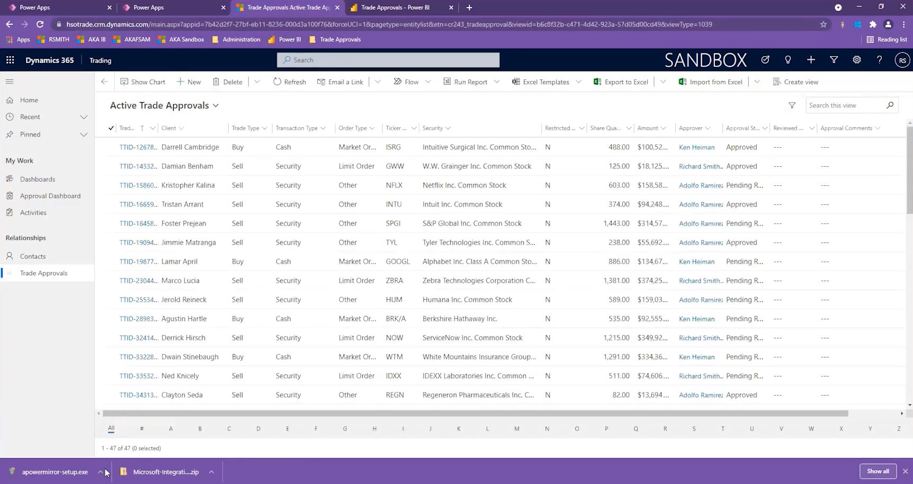Screen dimensions: 913x484
Task: Open Advanced Find funnel icon in header
Action: click(833, 59)
